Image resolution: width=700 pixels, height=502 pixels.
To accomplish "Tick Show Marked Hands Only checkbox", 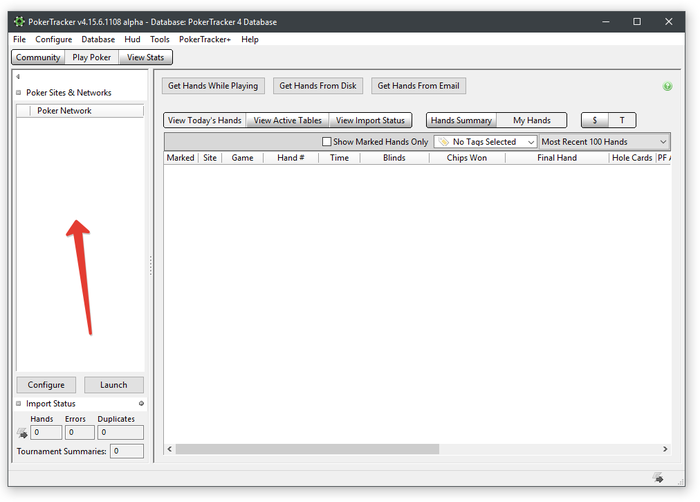I will pyautogui.click(x=326, y=142).
